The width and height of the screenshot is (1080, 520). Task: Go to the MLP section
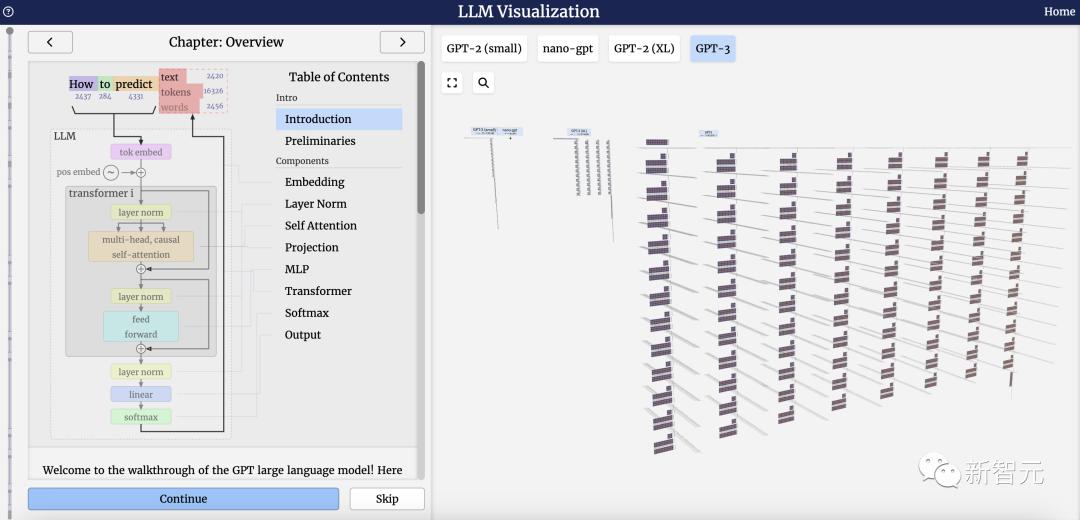tap(297, 269)
